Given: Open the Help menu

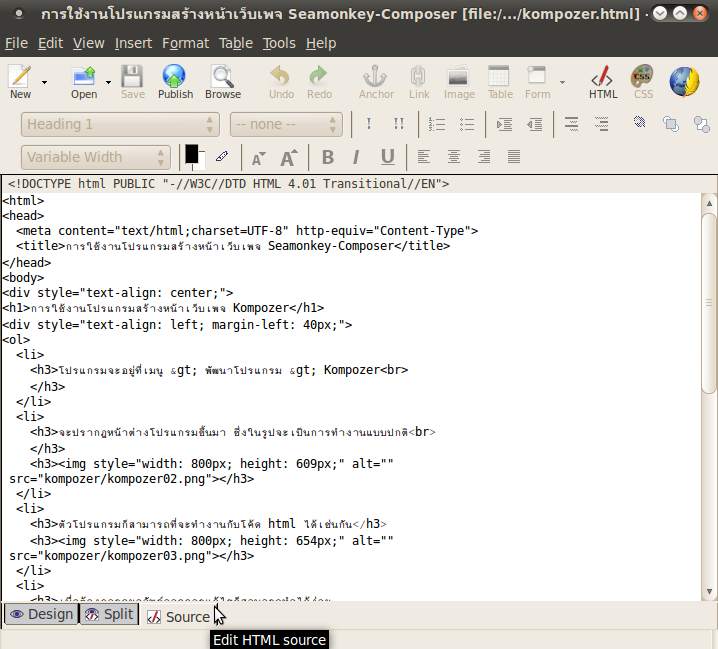Looking at the screenshot, I should [321, 43].
